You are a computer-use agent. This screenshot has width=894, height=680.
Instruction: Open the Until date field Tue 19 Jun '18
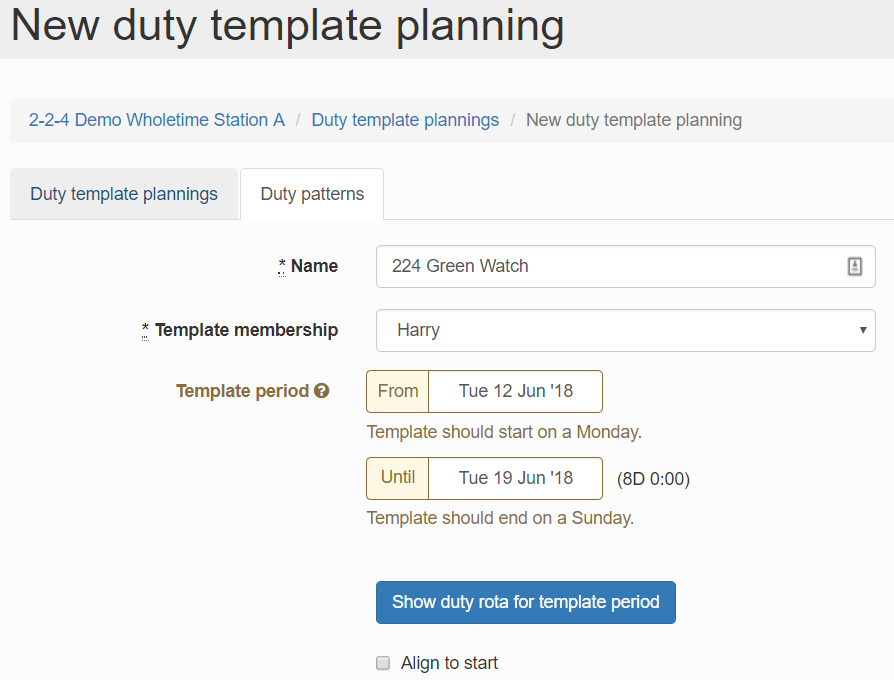click(x=516, y=478)
